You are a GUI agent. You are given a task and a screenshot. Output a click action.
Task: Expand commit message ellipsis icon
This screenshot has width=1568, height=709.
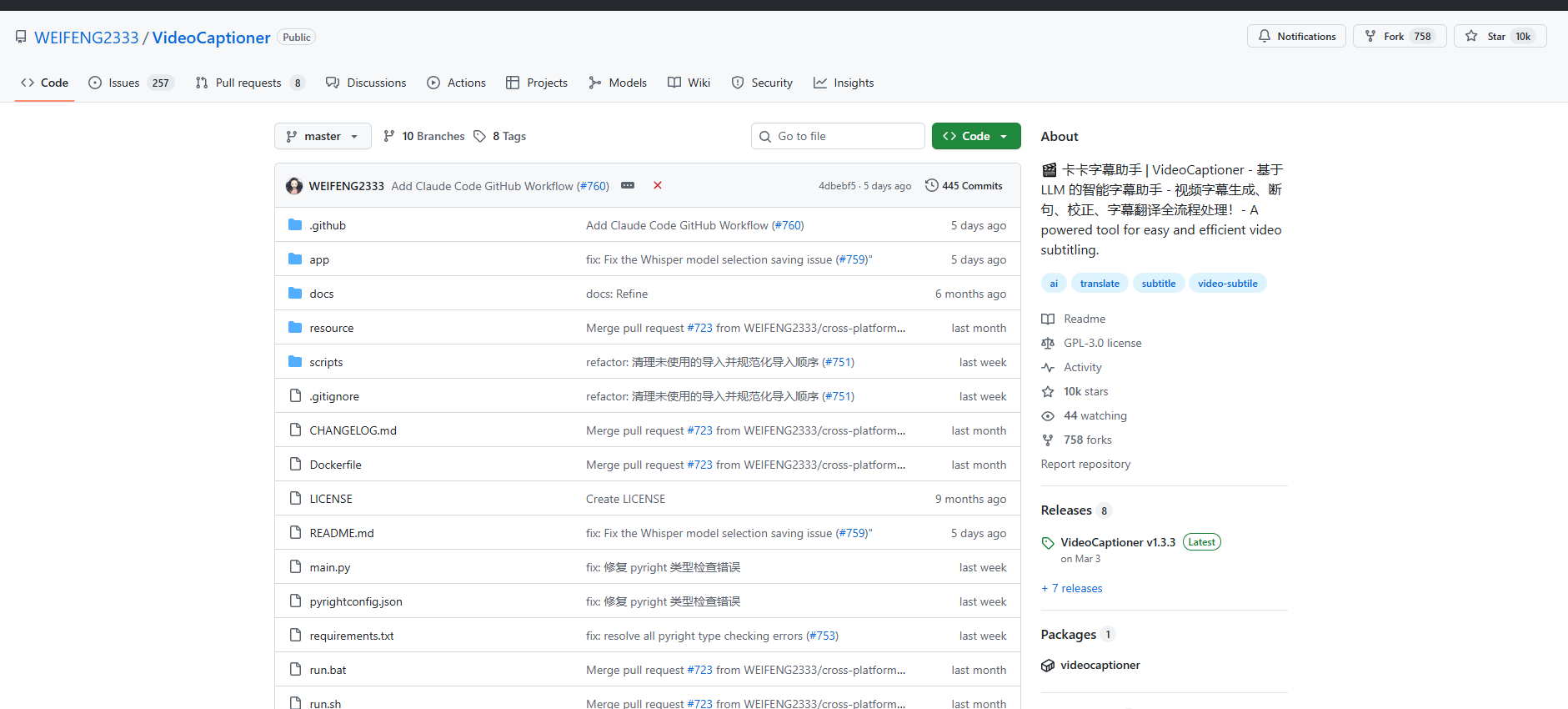pyautogui.click(x=628, y=185)
